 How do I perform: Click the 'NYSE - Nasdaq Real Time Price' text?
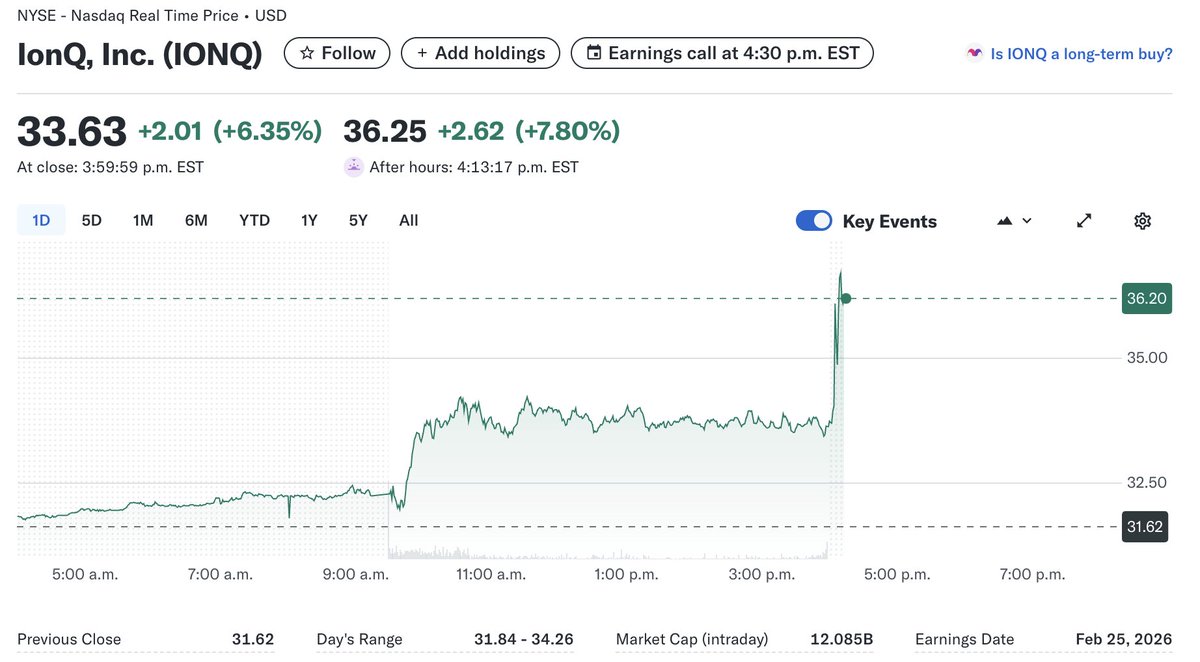pyautogui.click(x=128, y=16)
